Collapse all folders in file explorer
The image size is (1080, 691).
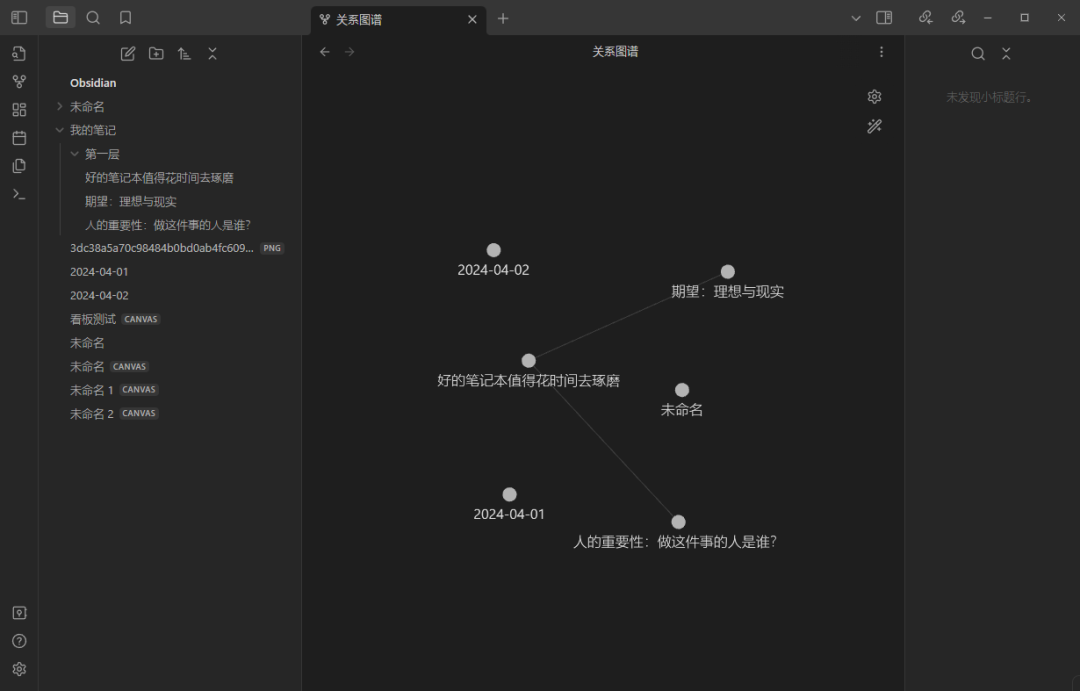pos(212,53)
